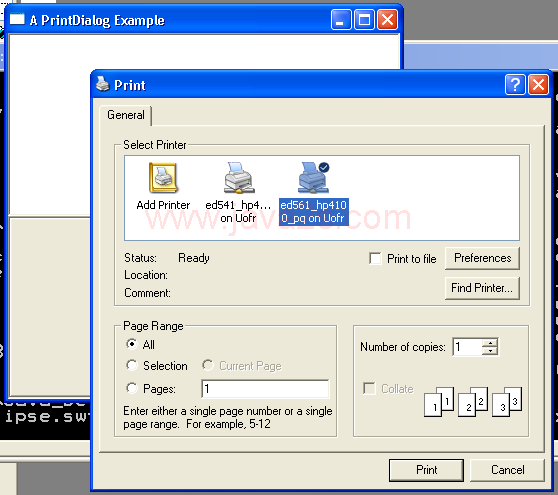Click the Page Range group label

[x=153, y=326]
